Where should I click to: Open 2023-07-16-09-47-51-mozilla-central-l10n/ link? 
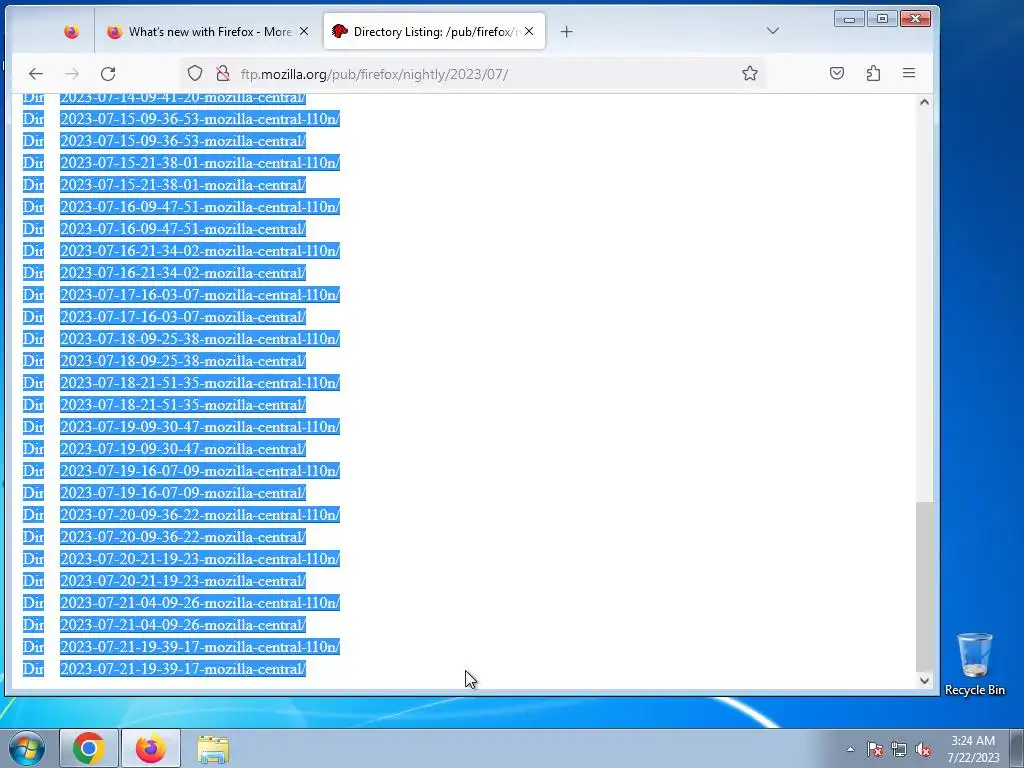(200, 207)
